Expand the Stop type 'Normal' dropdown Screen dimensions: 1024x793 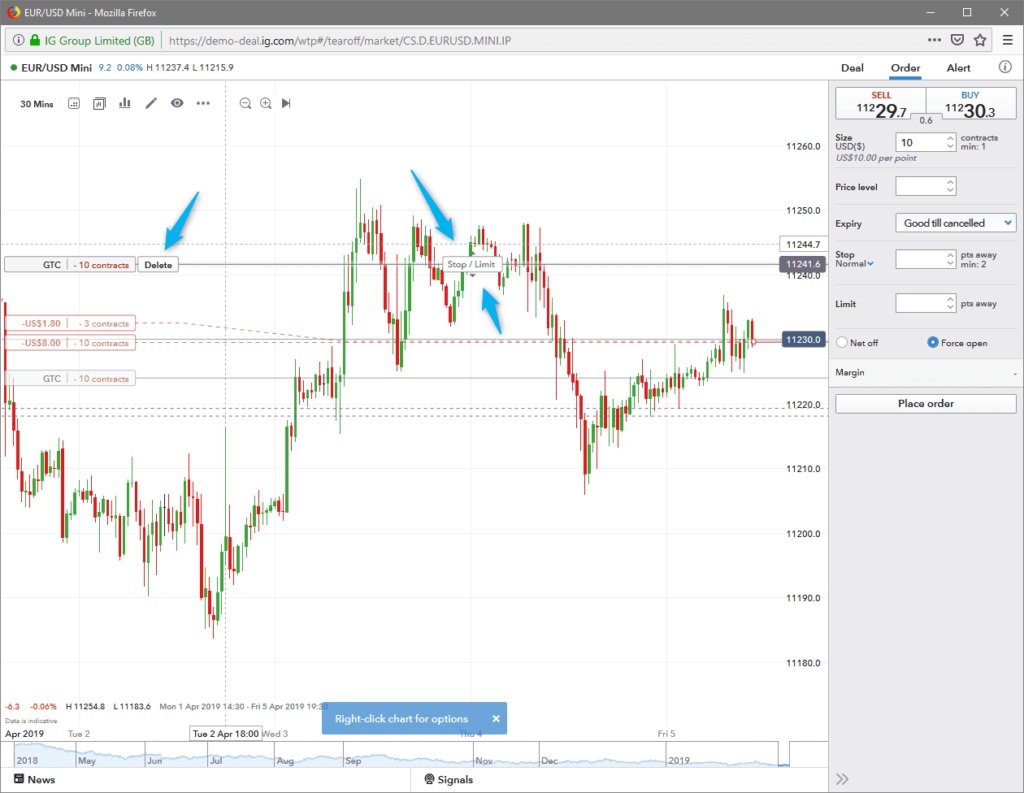(x=853, y=264)
